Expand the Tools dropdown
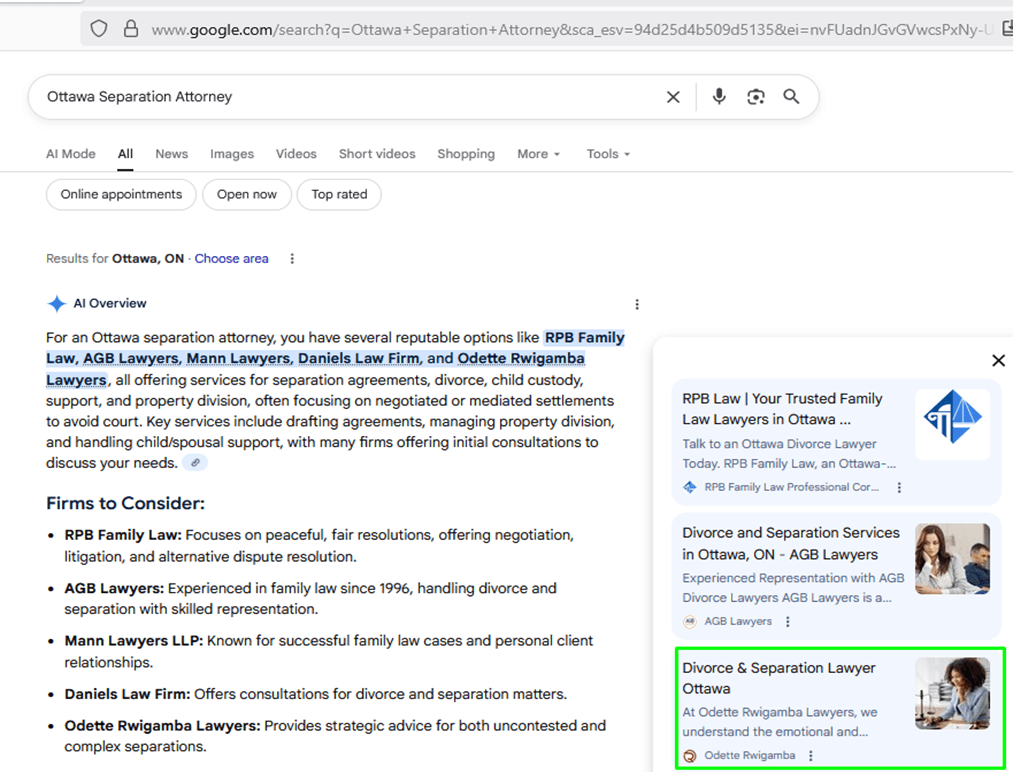Viewport: 1013px width, 772px height. coord(608,154)
